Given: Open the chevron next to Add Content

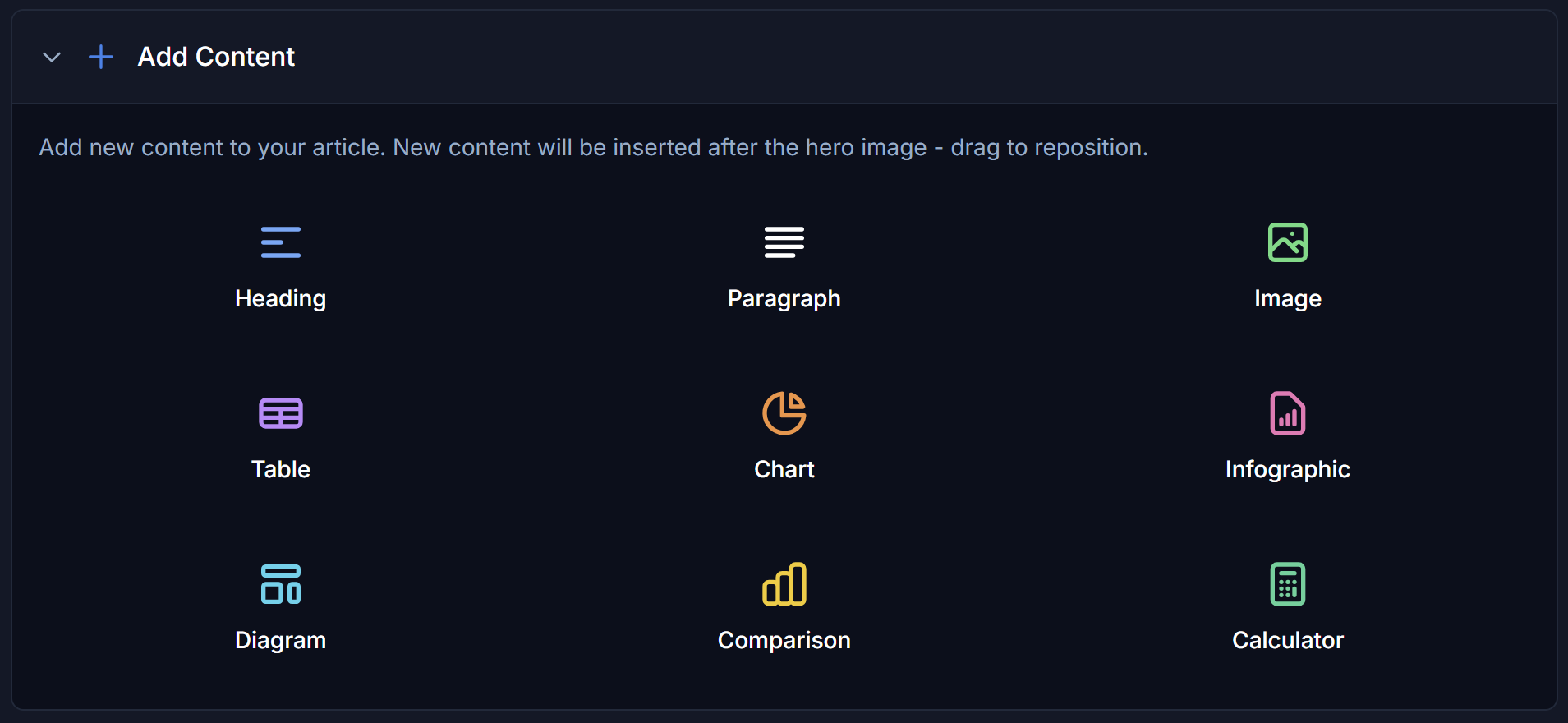Looking at the screenshot, I should tap(51, 57).
